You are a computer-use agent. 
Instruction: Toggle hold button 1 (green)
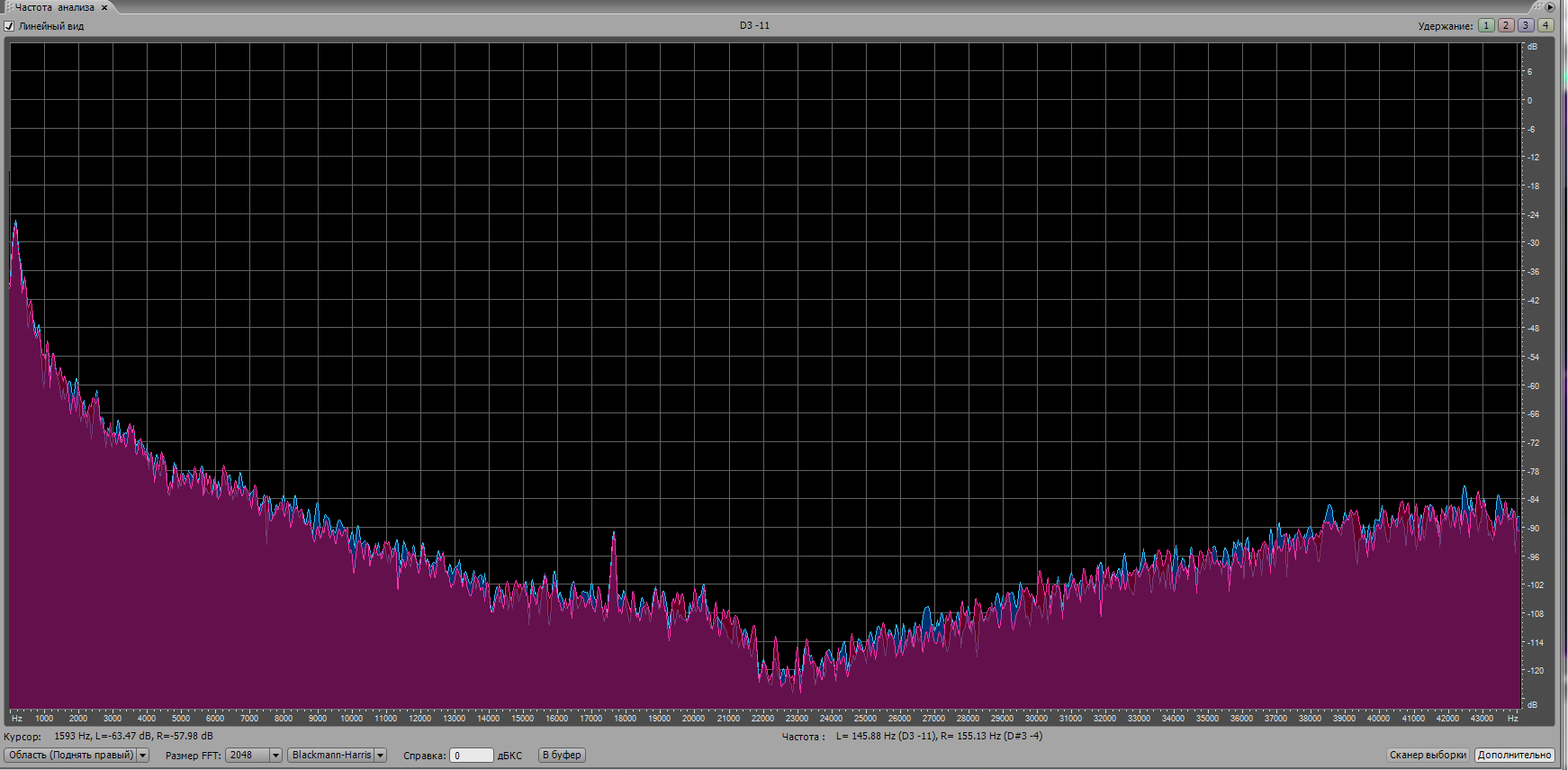pyautogui.click(x=1486, y=25)
